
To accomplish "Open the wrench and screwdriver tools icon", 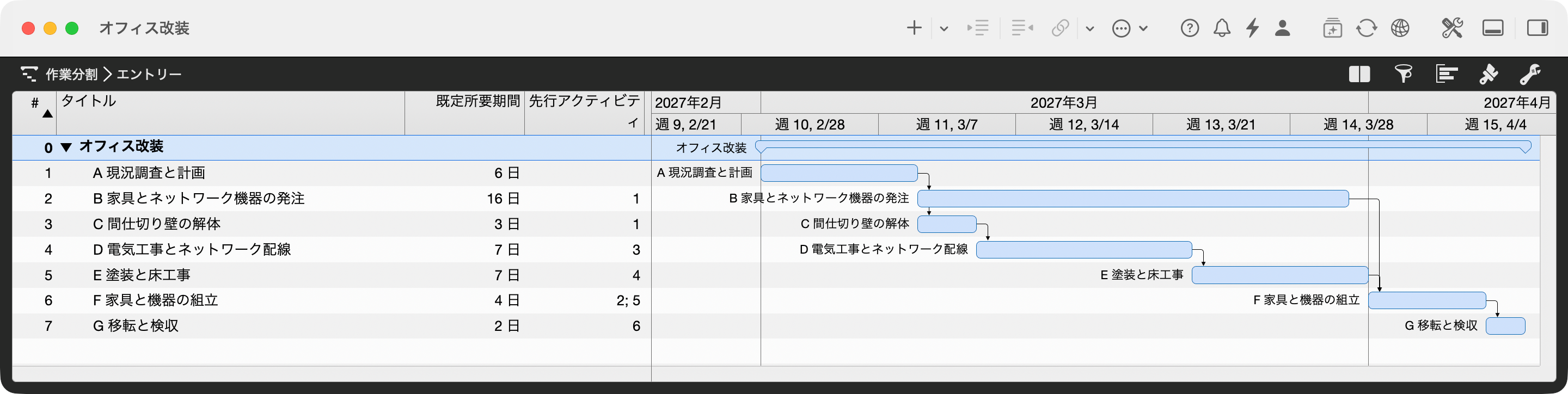I will coord(1453,28).
